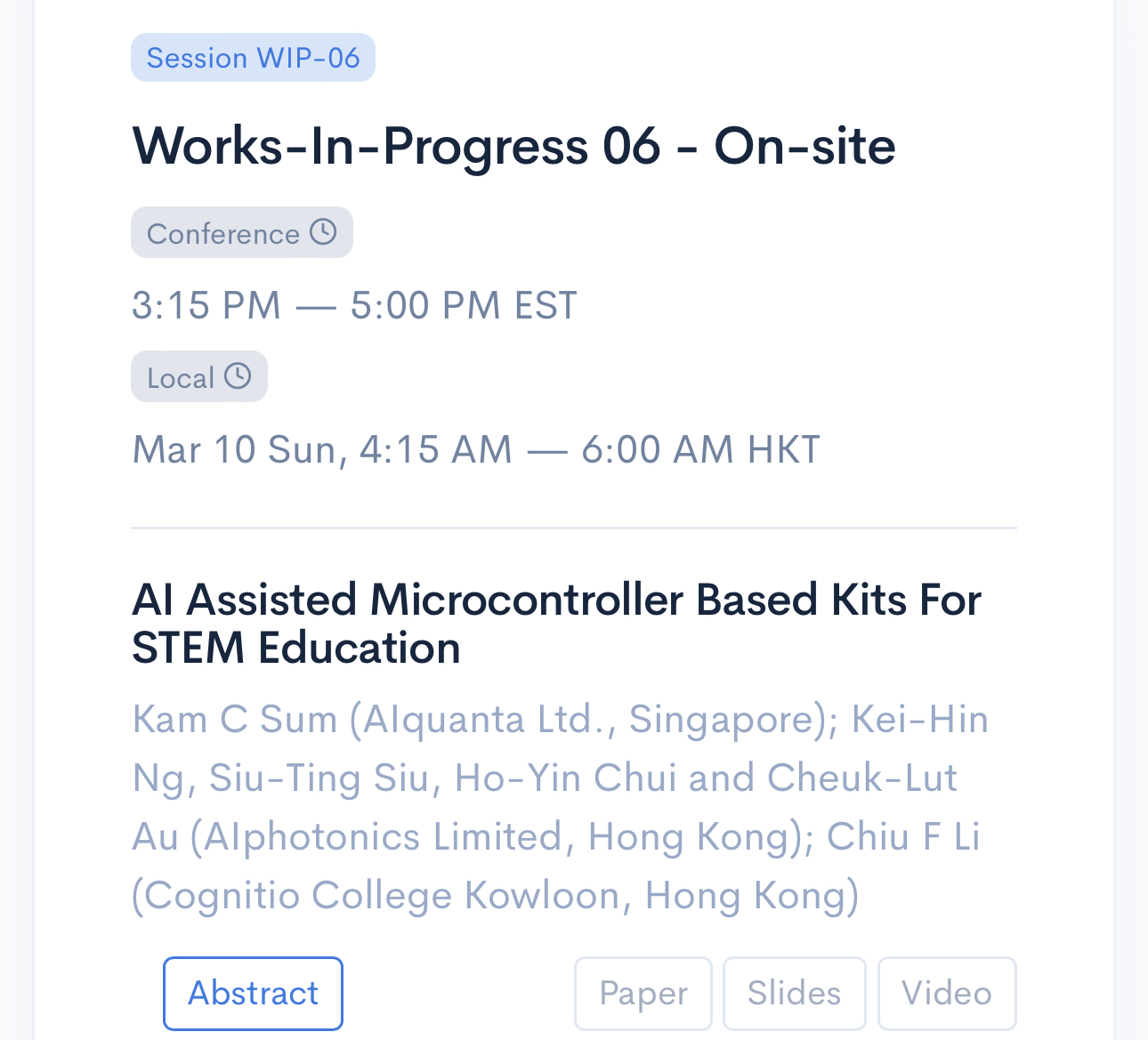1148x1040 pixels.
Task: Open the Paper button
Action: click(643, 993)
